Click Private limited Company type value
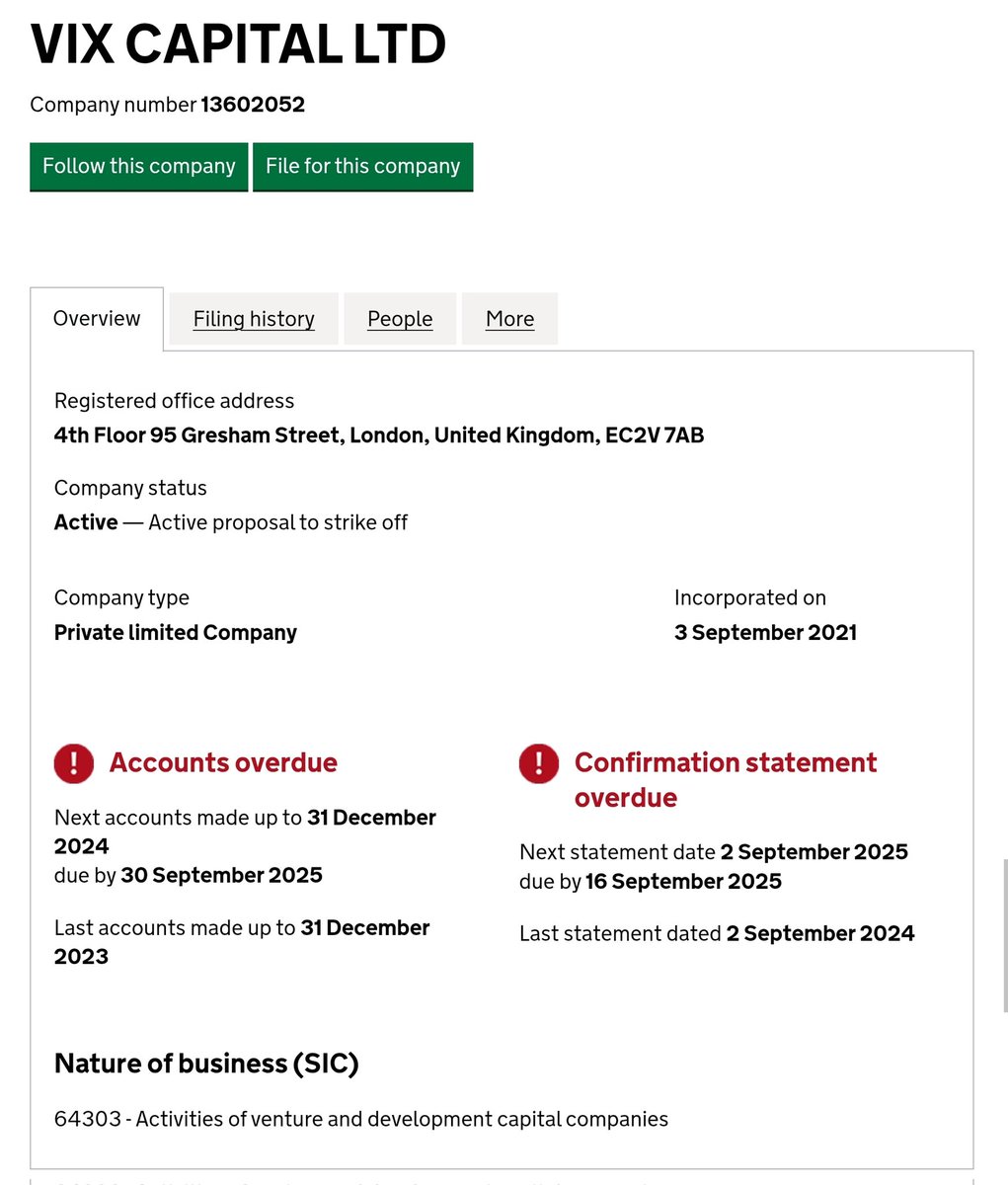Screen dimensions: 1008x1185 tap(176, 633)
